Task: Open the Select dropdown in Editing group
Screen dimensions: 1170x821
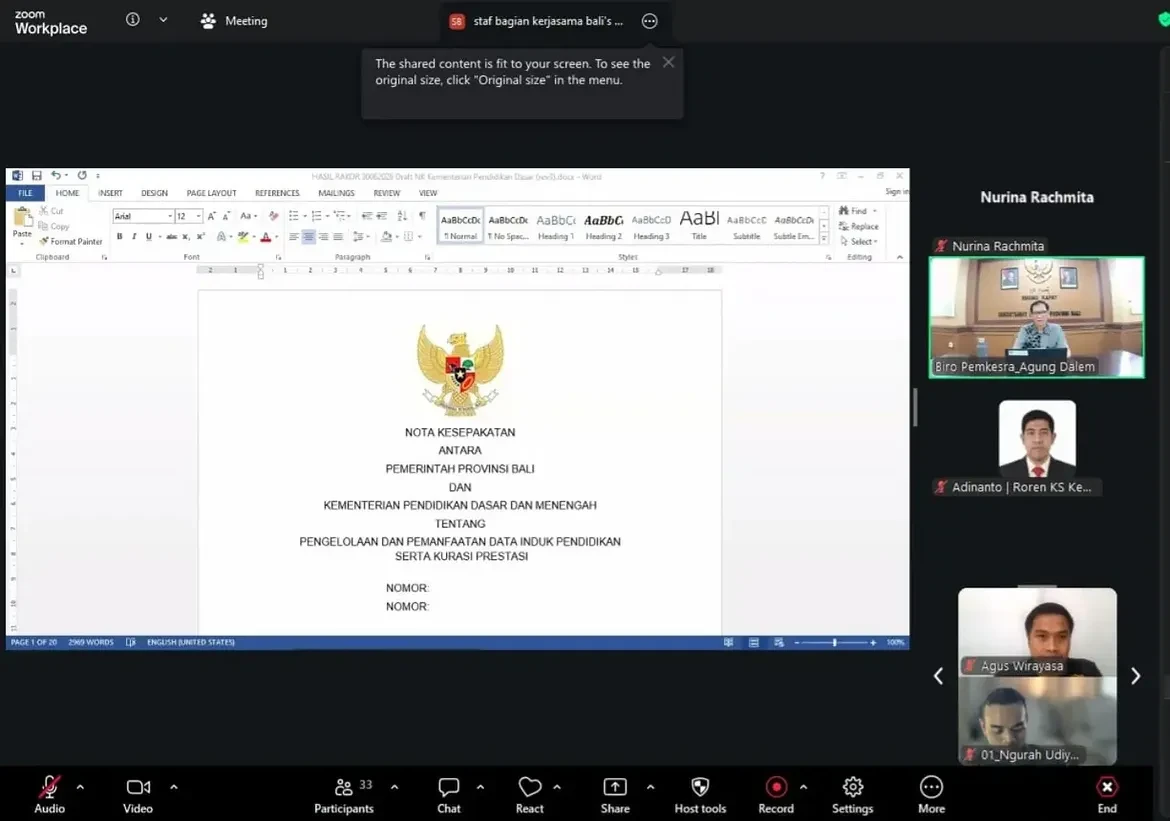Action: pos(859,241)
